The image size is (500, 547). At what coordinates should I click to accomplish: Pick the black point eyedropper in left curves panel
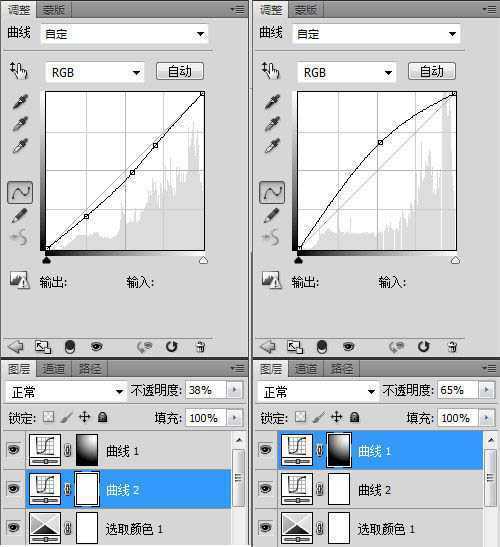(20, 102)
